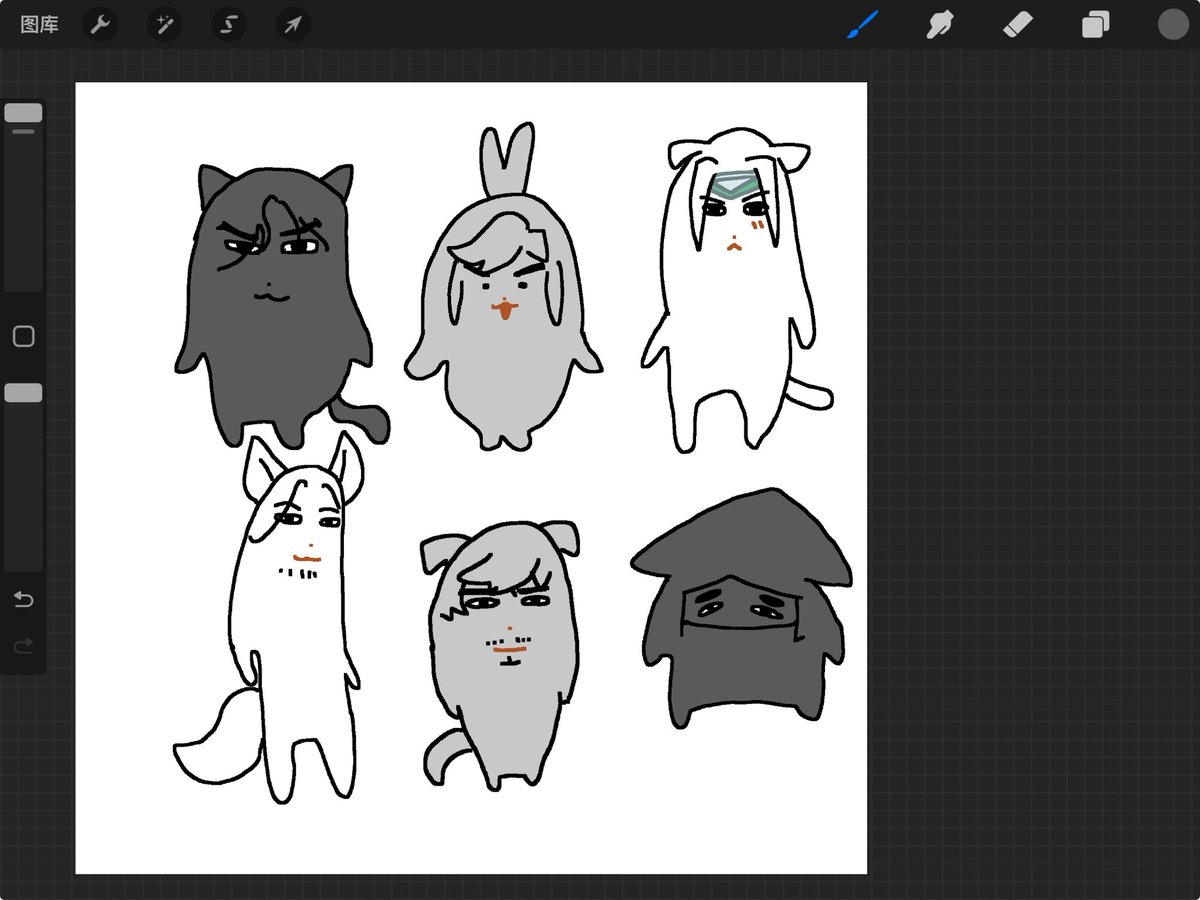Open the Actions wrench menu
Viewport: 1200px width, 900px height.
pyautogui.click(x=99, y=24)
